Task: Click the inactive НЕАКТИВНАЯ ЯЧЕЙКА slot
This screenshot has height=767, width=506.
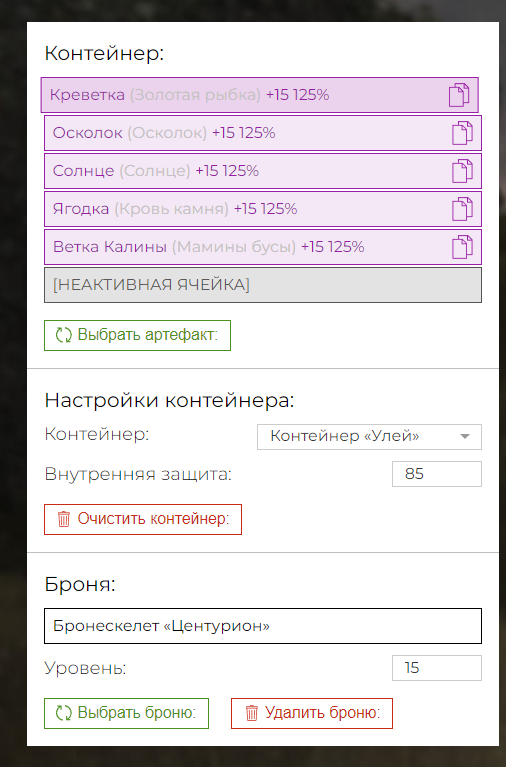Action: point(263,285)
